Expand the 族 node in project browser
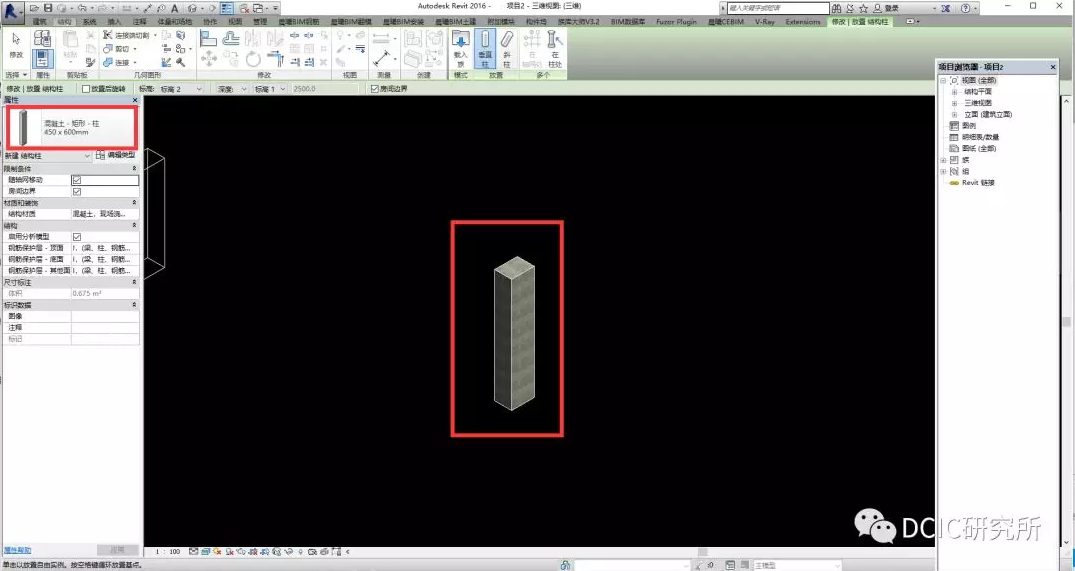 pos(943,160)
